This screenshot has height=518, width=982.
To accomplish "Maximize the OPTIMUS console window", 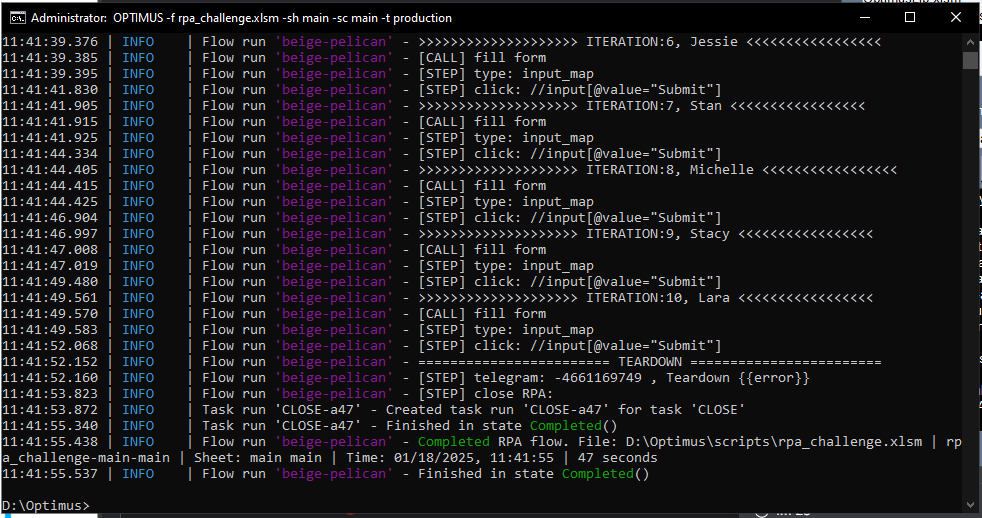I will coord(910,18).
